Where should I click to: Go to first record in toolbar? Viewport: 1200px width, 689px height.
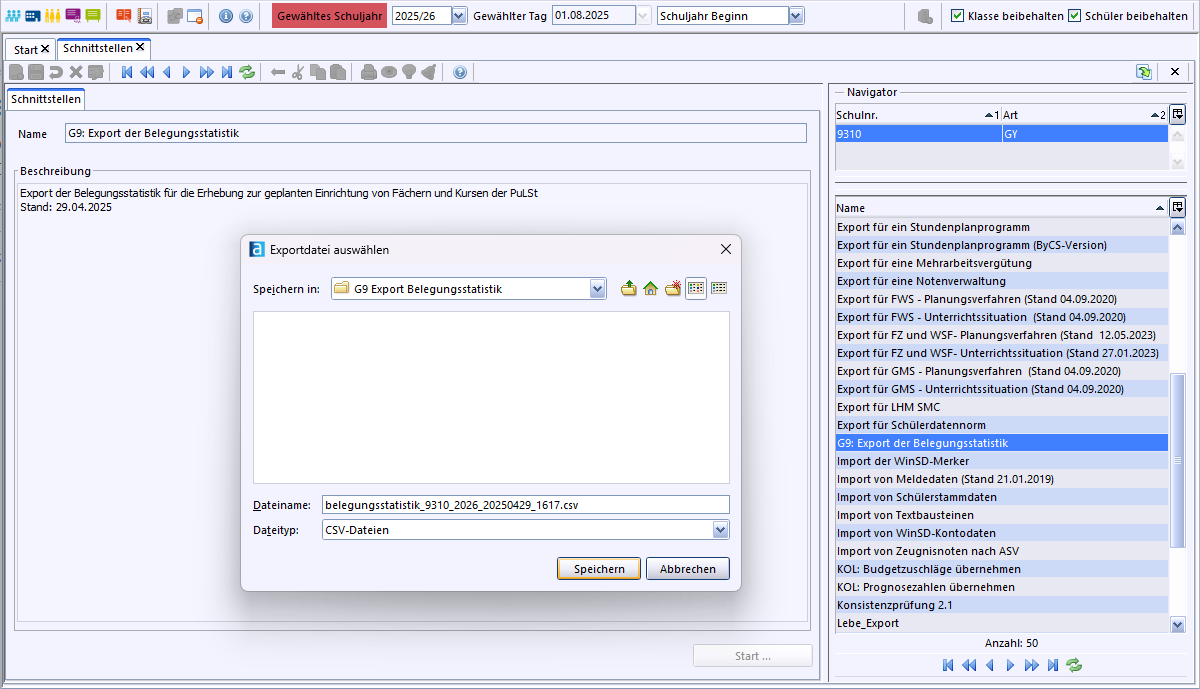pos(127,72)
